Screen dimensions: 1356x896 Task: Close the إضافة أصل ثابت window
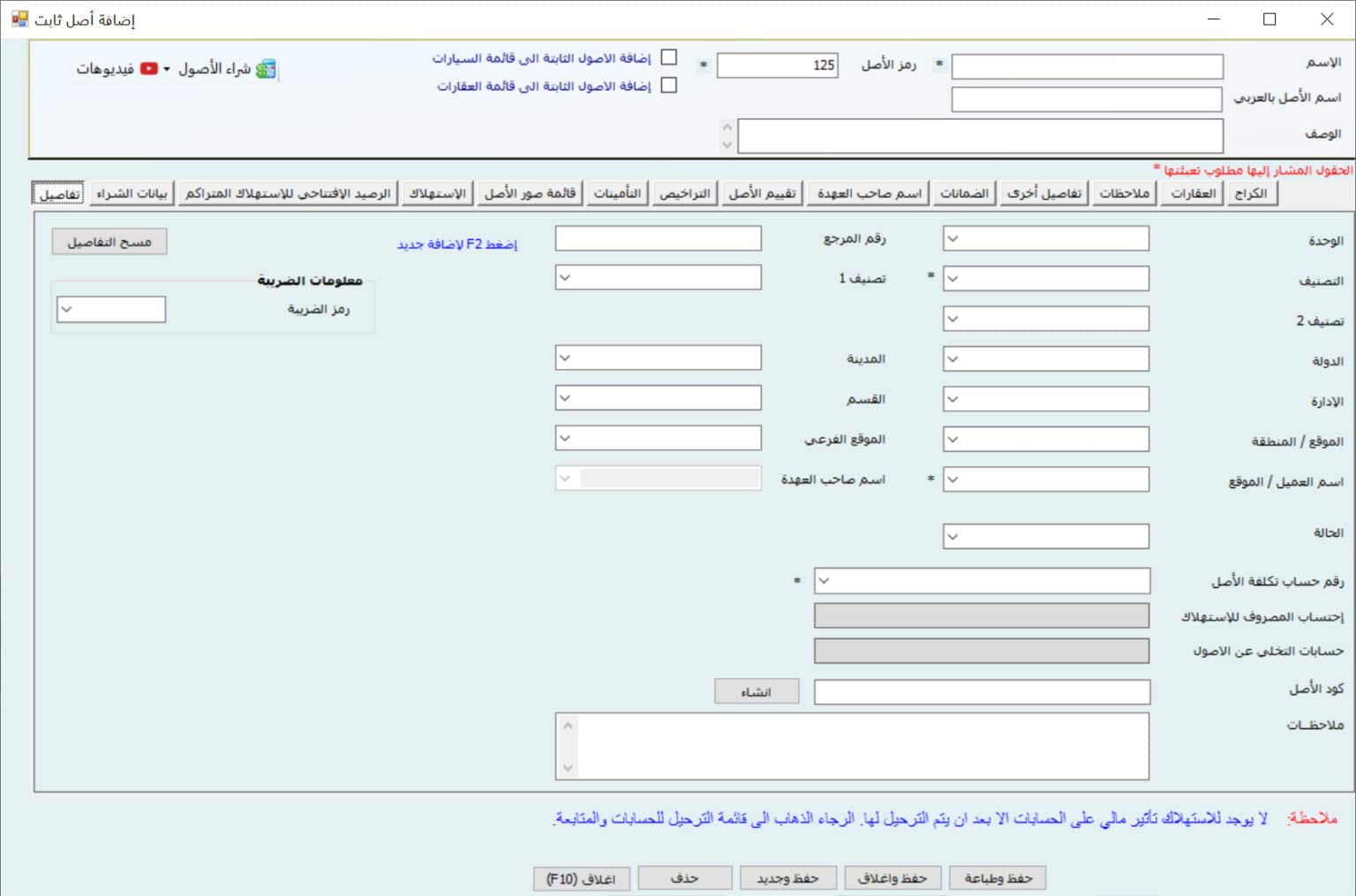1327,19
